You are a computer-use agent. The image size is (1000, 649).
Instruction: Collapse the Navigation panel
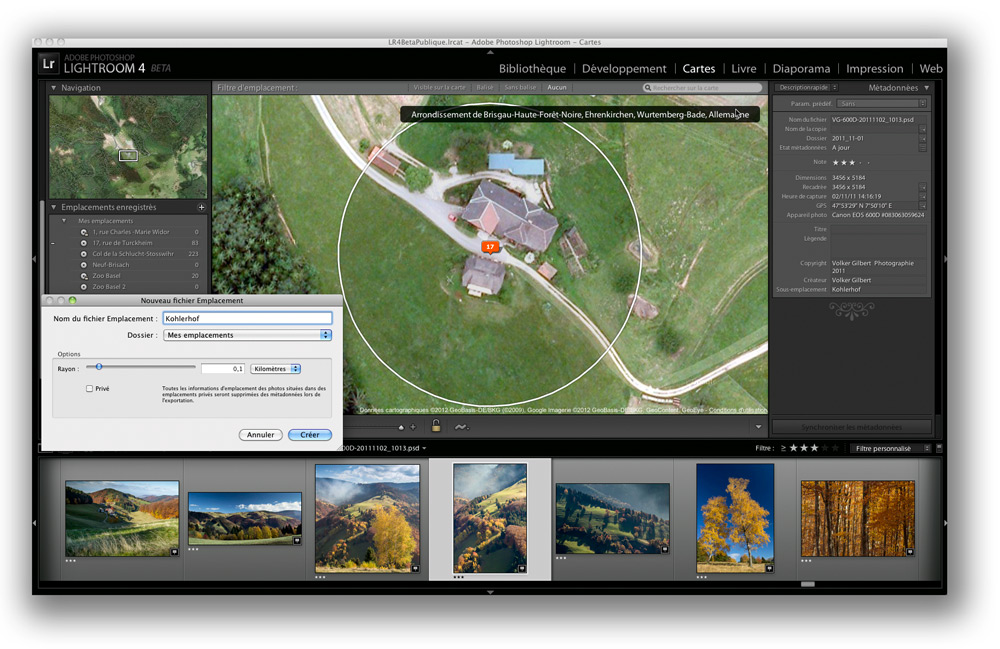[x=54, y=88]
